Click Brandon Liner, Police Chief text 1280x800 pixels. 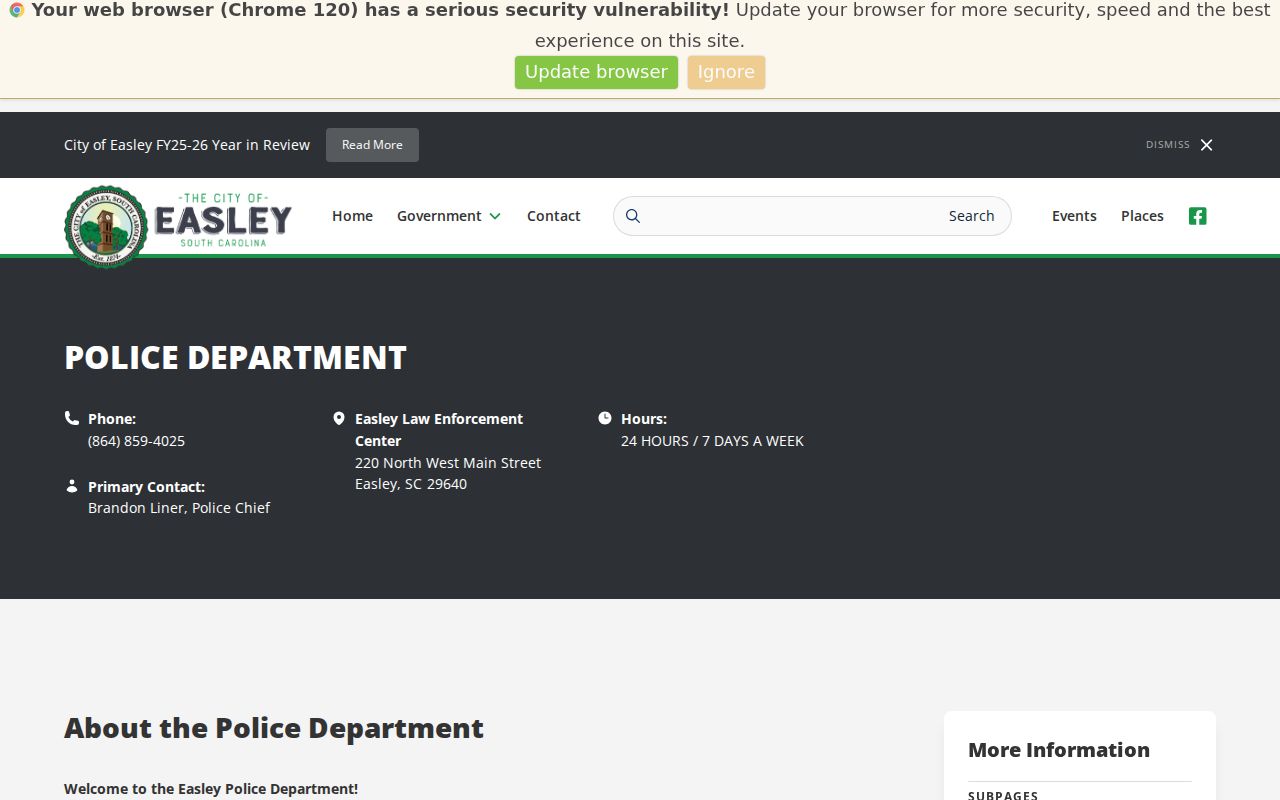point(179,508)
